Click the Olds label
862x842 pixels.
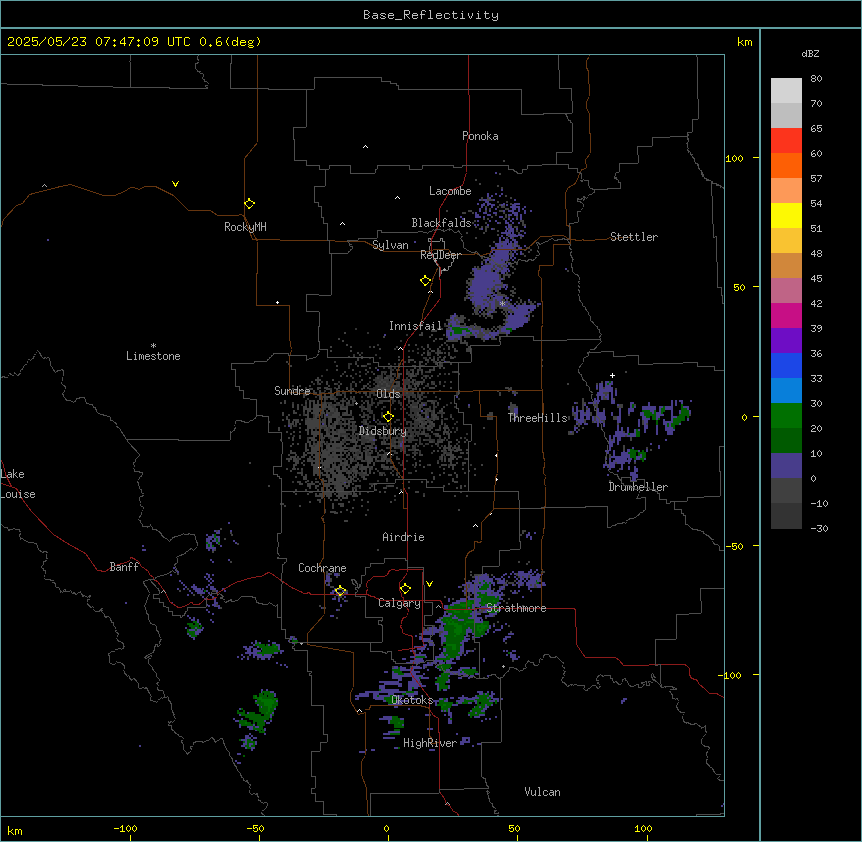coord(388,394)
